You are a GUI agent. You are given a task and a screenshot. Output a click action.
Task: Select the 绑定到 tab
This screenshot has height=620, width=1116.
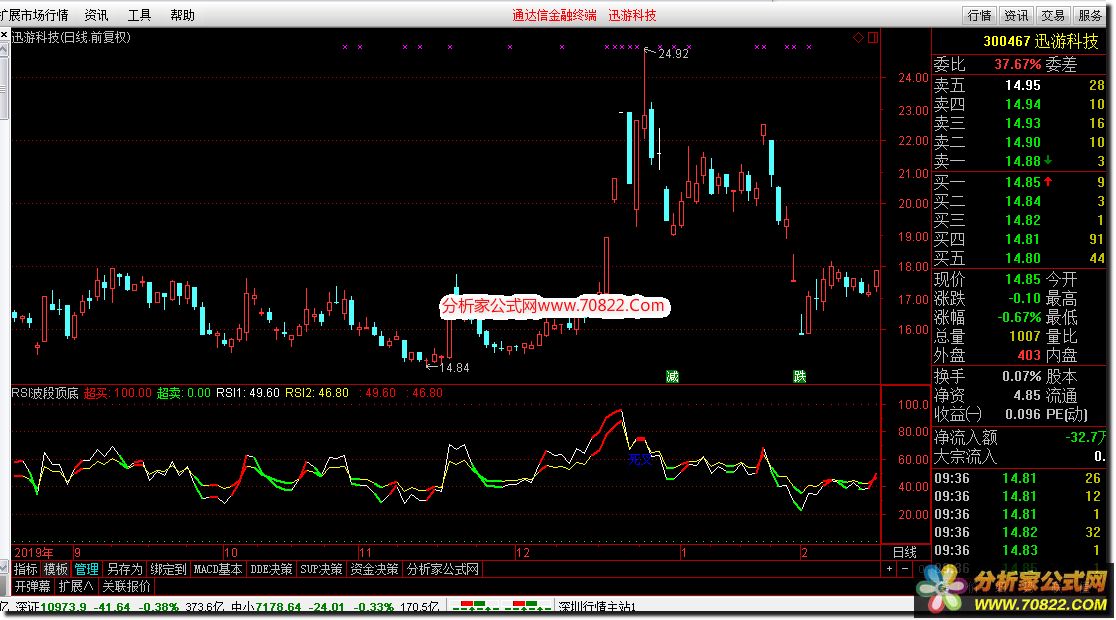pos(168,569)
